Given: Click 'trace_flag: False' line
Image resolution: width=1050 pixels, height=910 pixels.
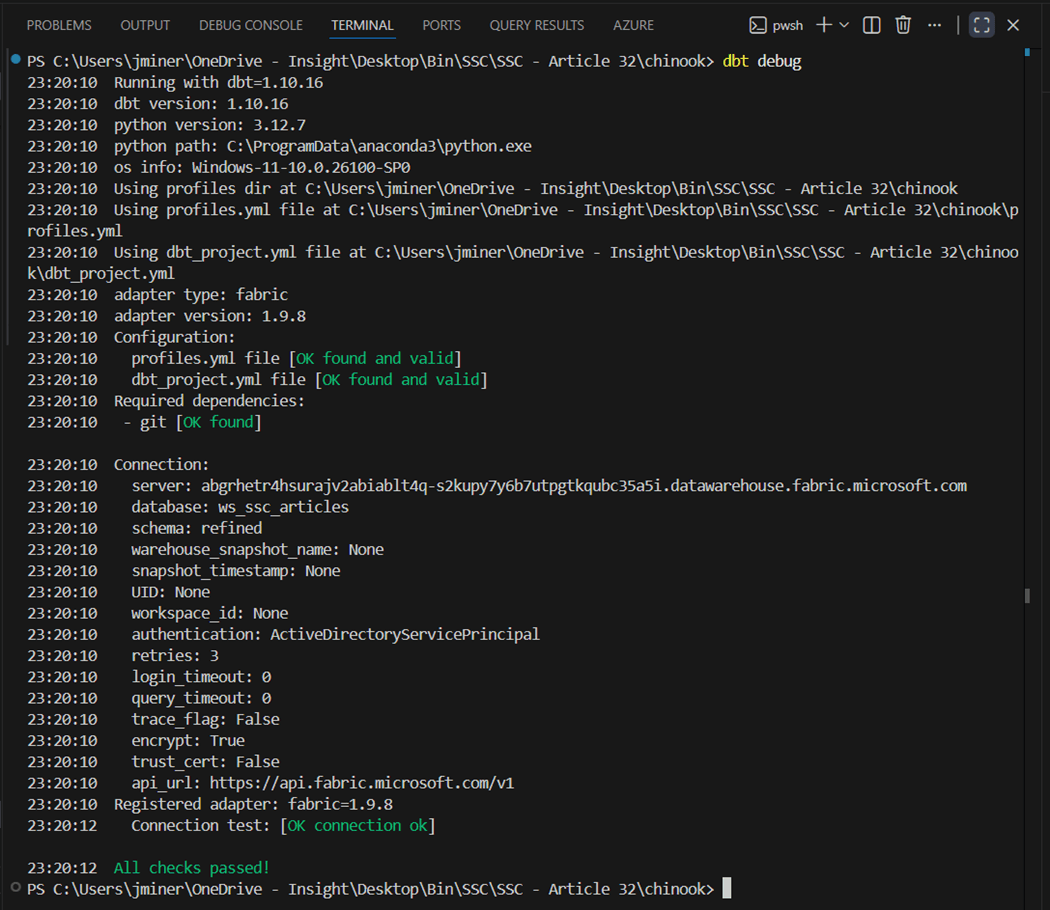Looking at the screenshot, I should [206, 719].
